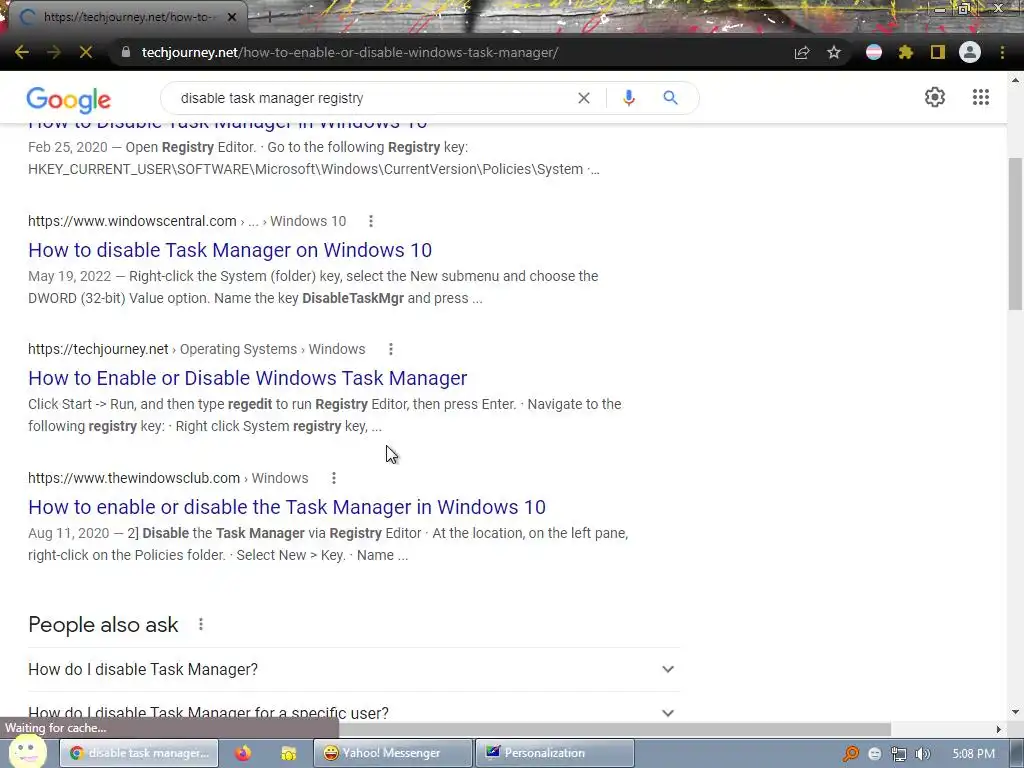Screen dimensions: 1024x768
Task: Expand 'How do I disable Task Manager?' question
Action: (x=354, y=669)
